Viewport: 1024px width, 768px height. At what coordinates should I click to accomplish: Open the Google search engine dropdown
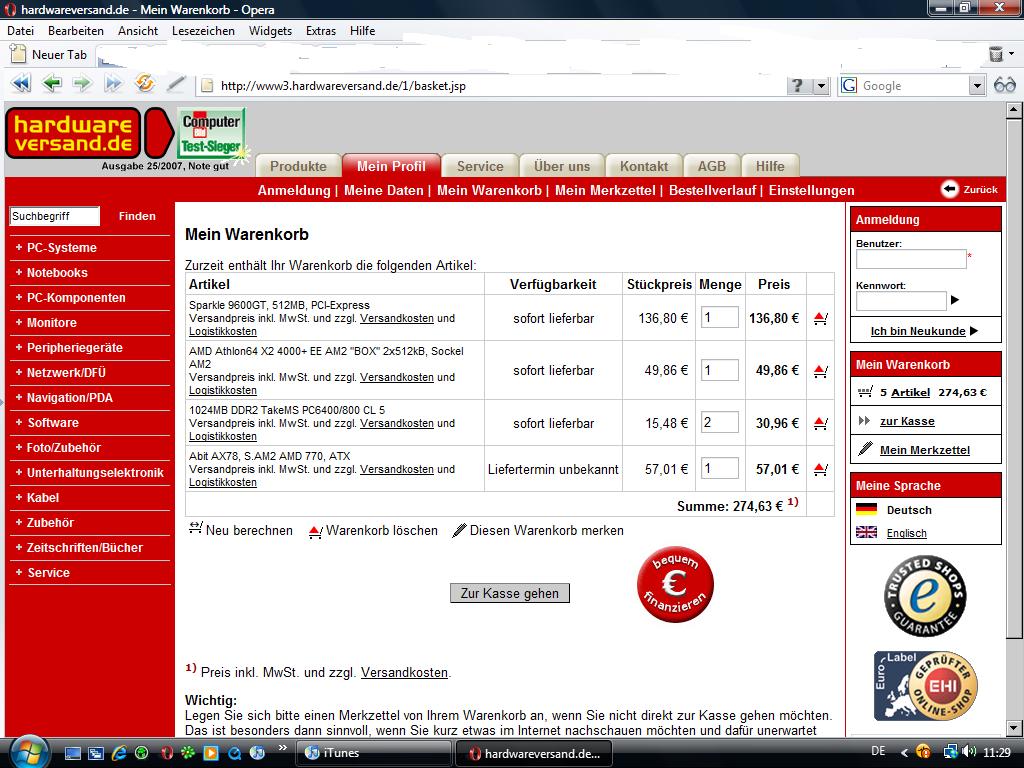[976, 86]
